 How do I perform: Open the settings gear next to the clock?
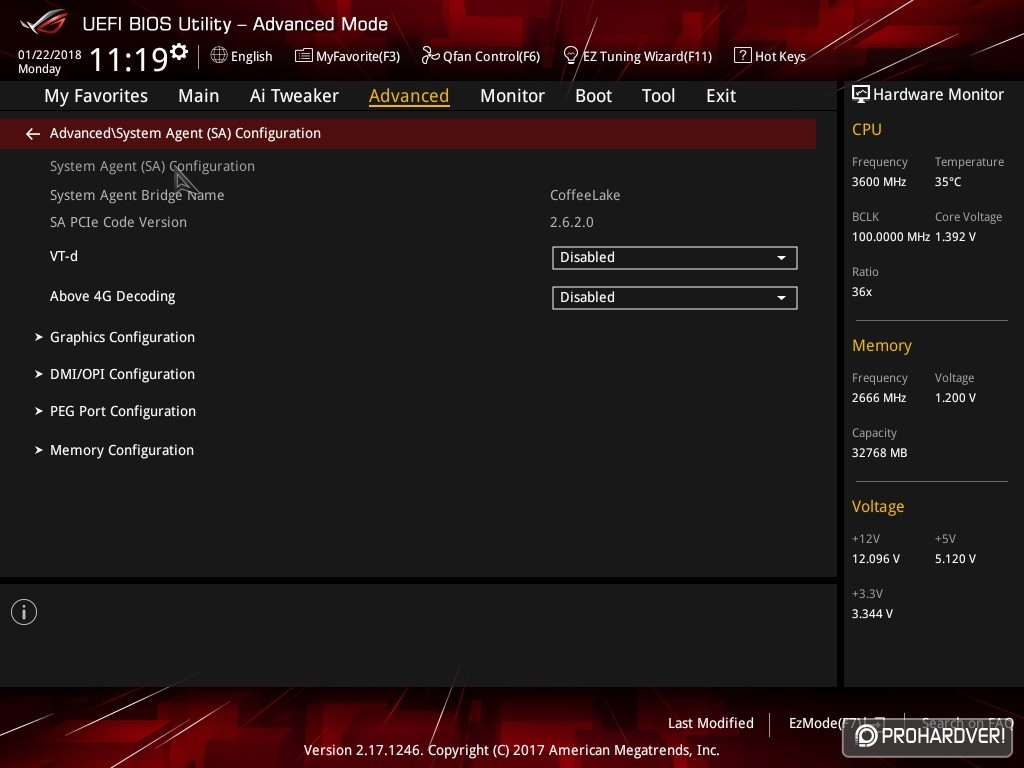[179, 51]
